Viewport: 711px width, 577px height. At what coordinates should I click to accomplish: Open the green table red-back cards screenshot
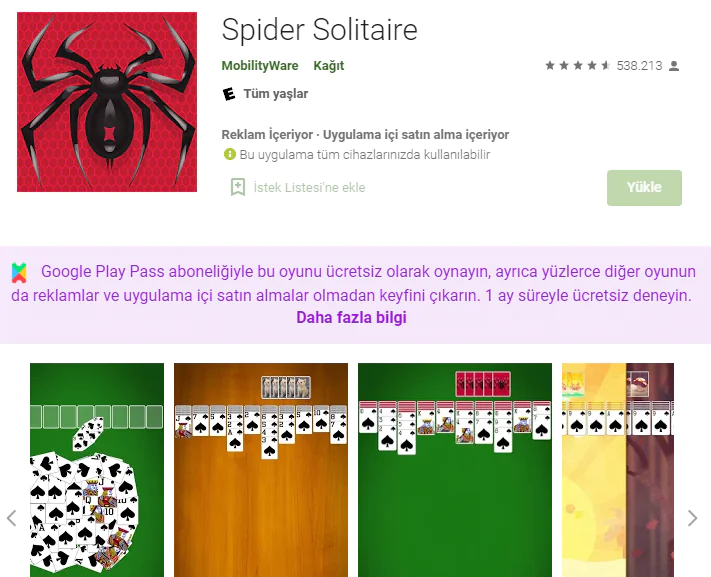[455, 470]
